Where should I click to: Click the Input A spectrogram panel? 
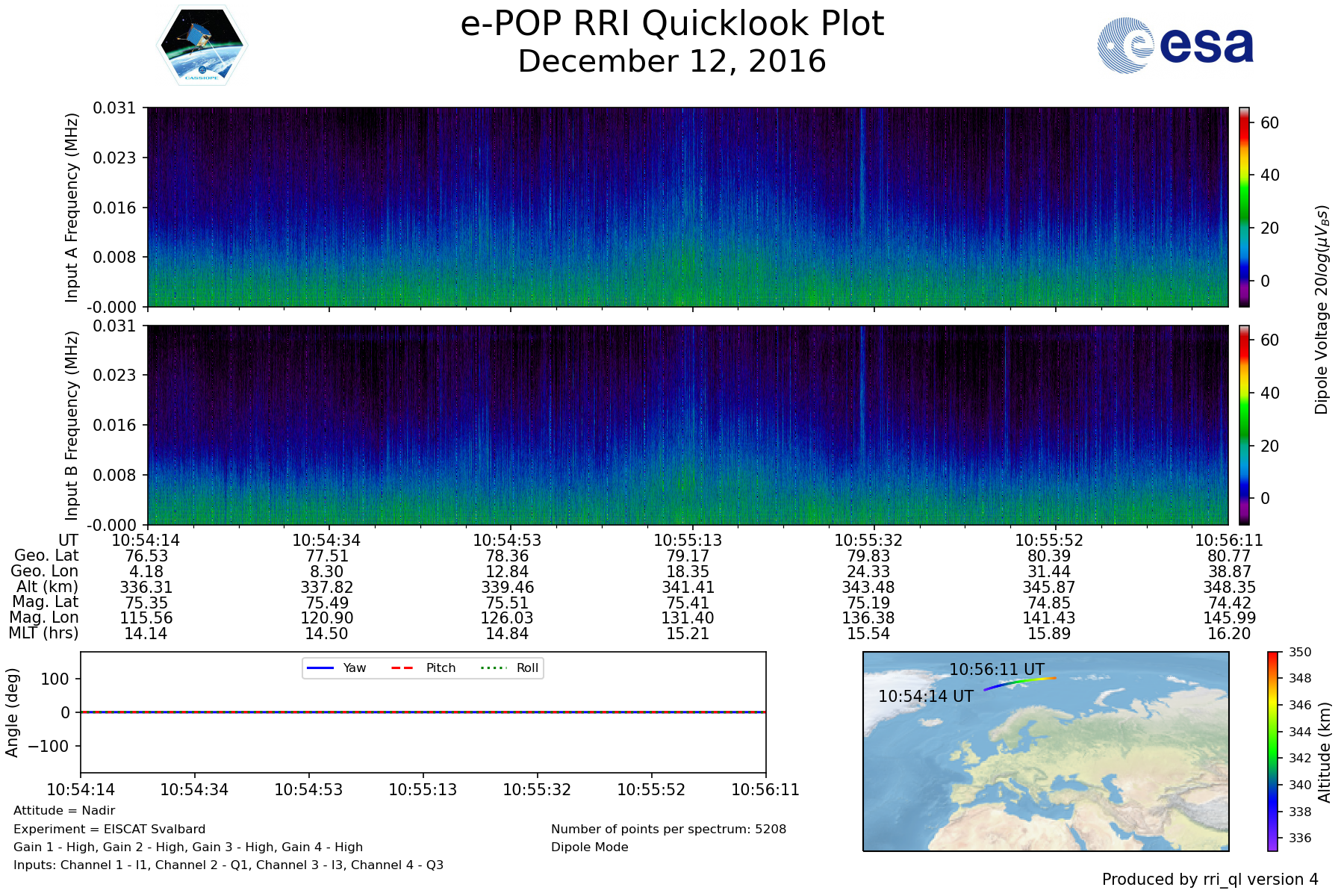tap(687, 207)
